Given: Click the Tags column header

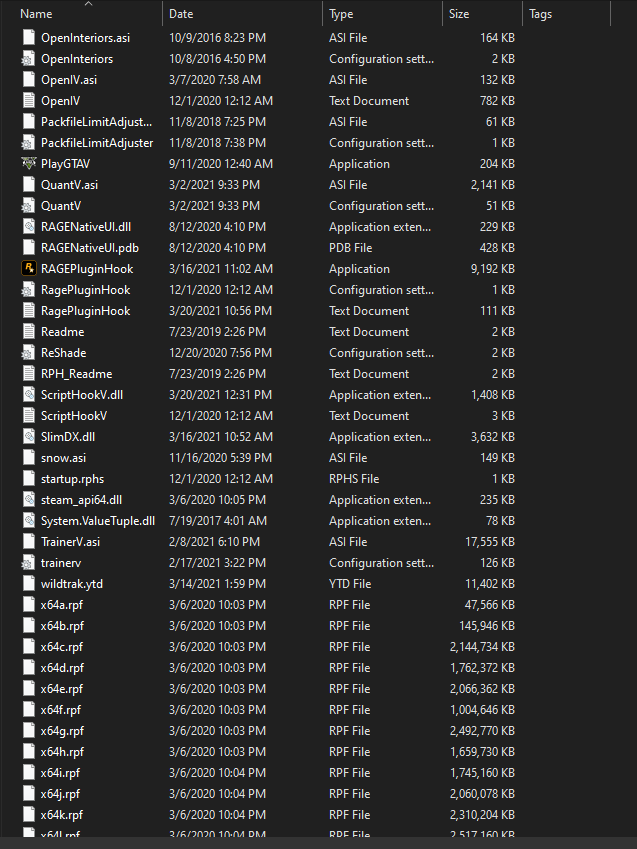Looking at the screenshot, I should click(541, 14).
